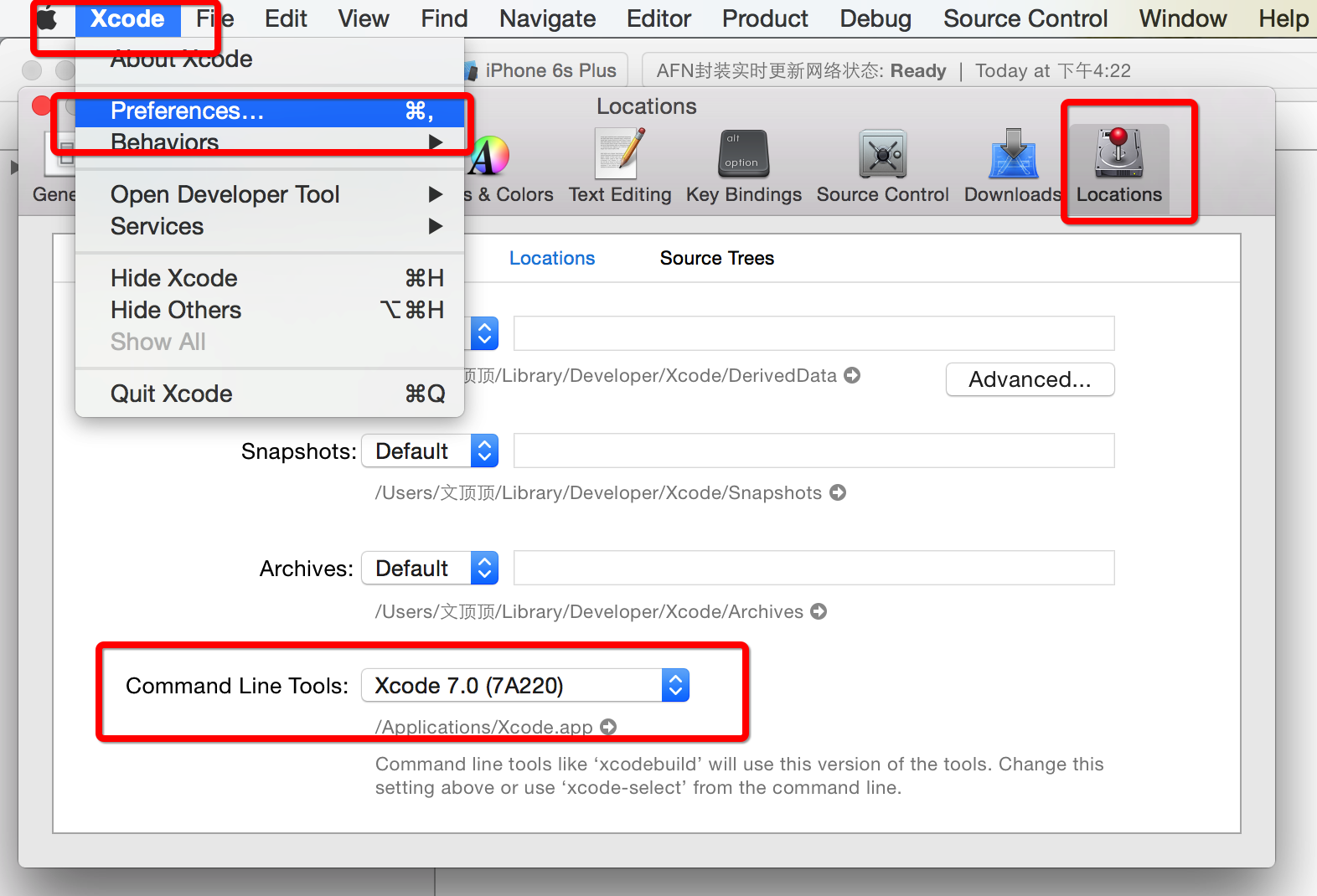Choose Hide Others from the menu
This screenshot has height=896, width=1317.
[x=269, y=310]
